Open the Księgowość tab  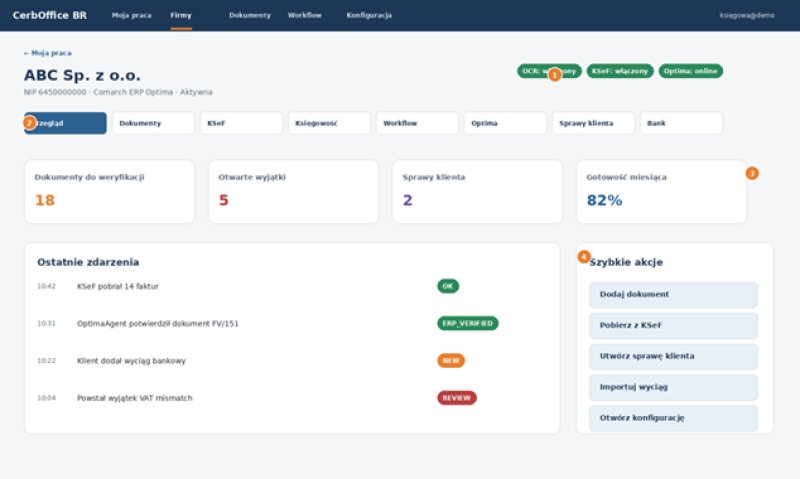(x=329, y=123)
